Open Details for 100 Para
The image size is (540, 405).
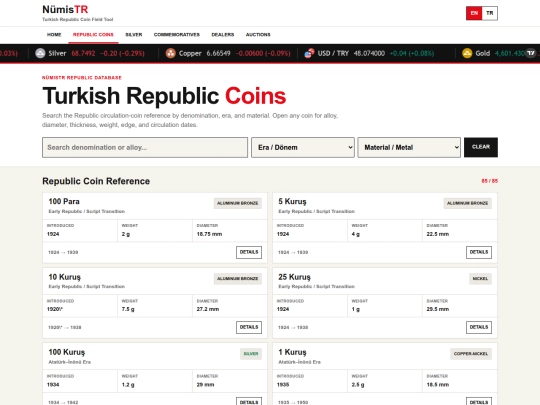tap(249, 252)
